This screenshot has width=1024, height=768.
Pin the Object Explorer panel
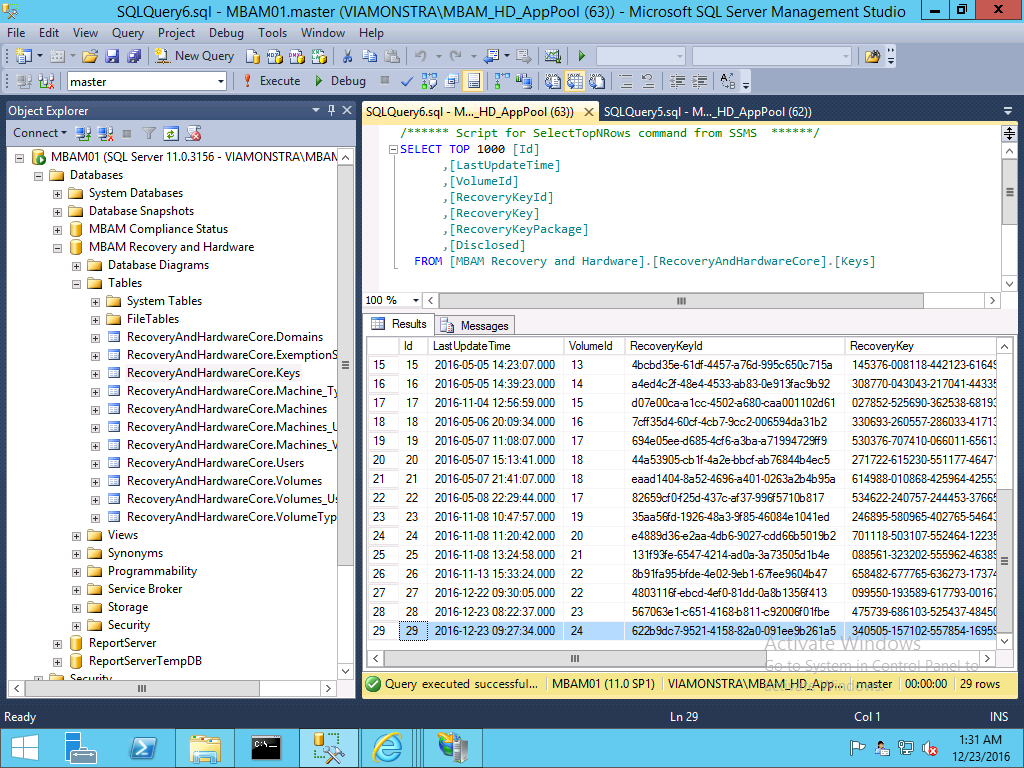point(332,110)
